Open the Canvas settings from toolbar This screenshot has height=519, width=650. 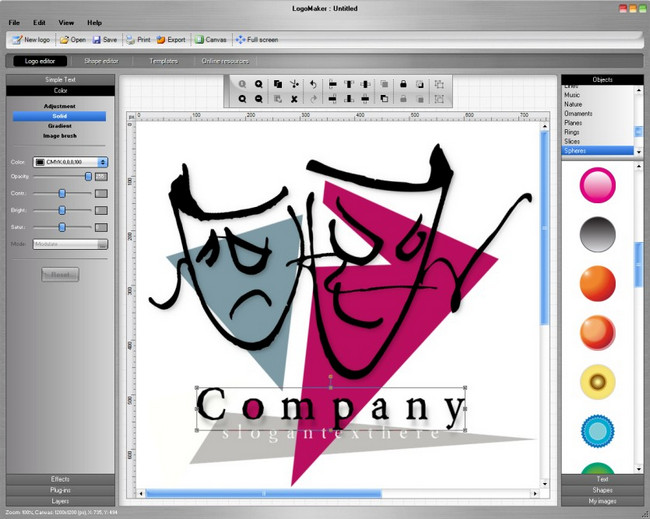[x=211, y=40]
